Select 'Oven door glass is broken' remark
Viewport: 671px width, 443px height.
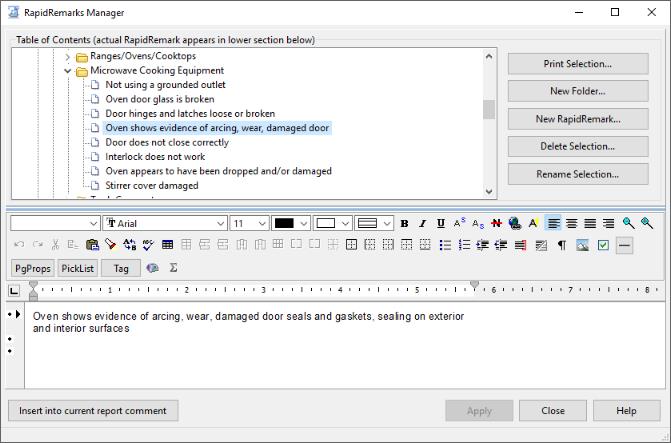coord(160,99)
